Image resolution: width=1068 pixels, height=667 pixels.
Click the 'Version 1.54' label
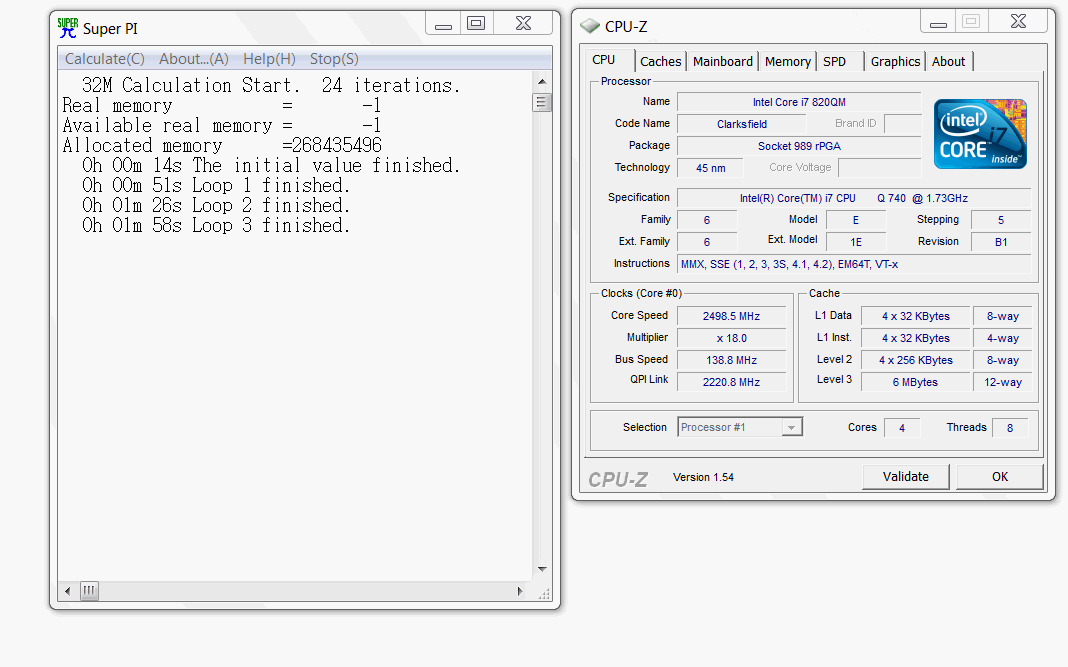tap(703, 478)
